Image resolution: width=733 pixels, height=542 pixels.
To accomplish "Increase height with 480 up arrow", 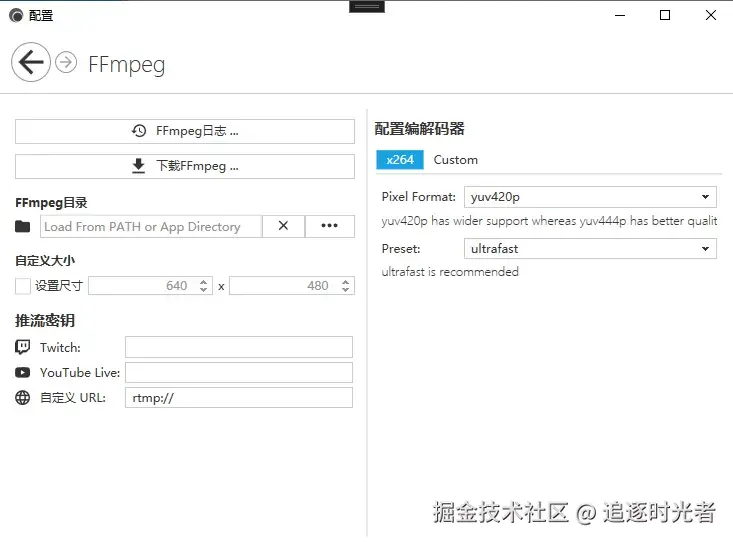I will [x=345, y=282].
